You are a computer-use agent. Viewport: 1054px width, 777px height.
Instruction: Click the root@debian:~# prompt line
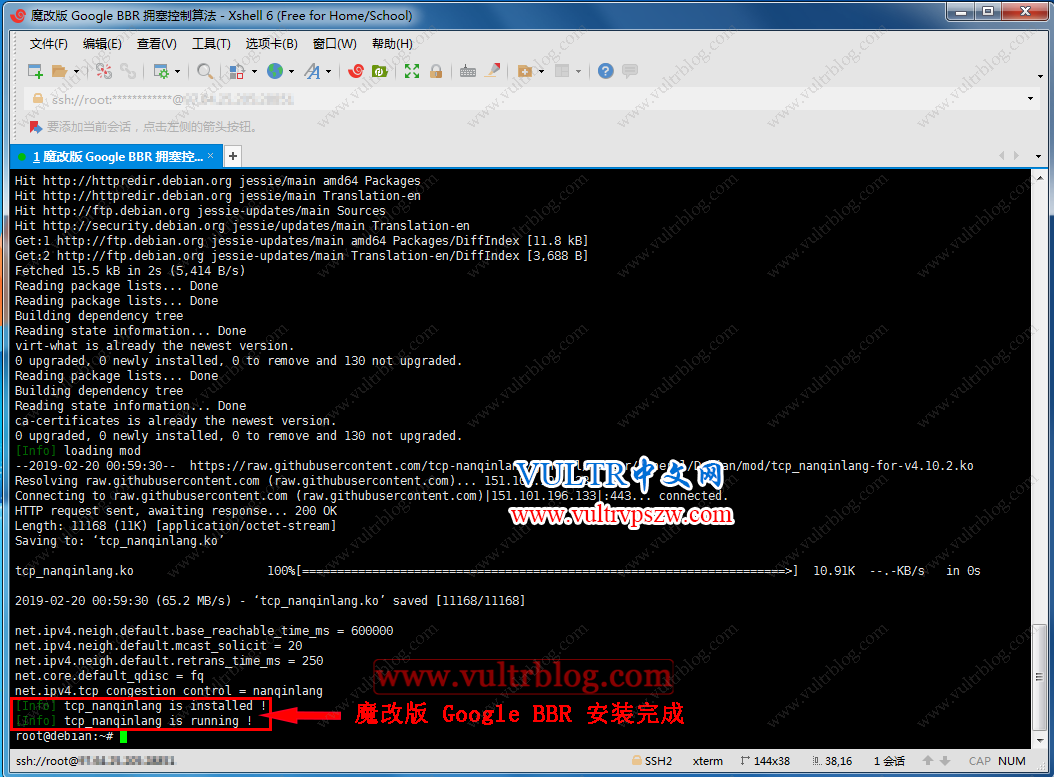click(64, 736)
